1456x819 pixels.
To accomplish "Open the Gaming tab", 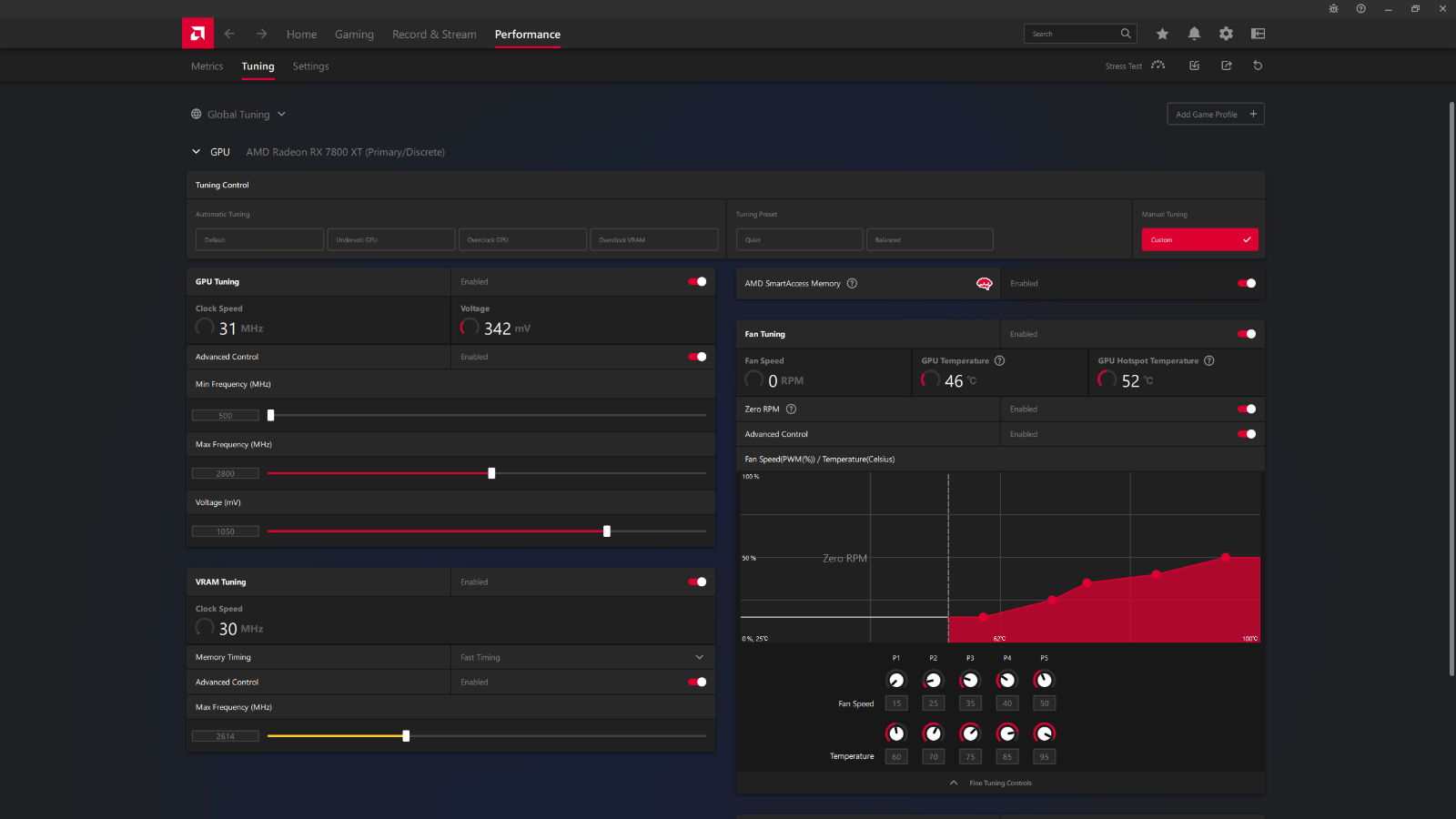I will (x=354, y=34).
